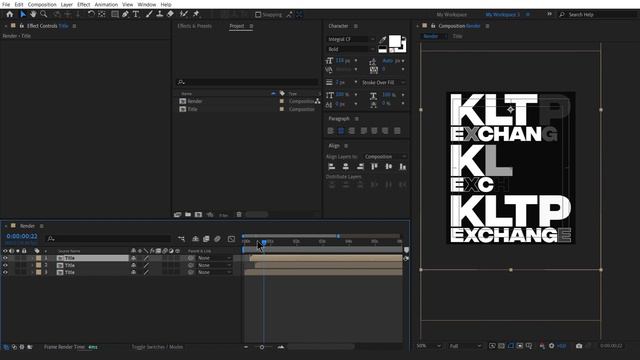Toggle the Graph Editor button in the timeline
This screenshot has height=360, width=640.
[x=231, y=239]
